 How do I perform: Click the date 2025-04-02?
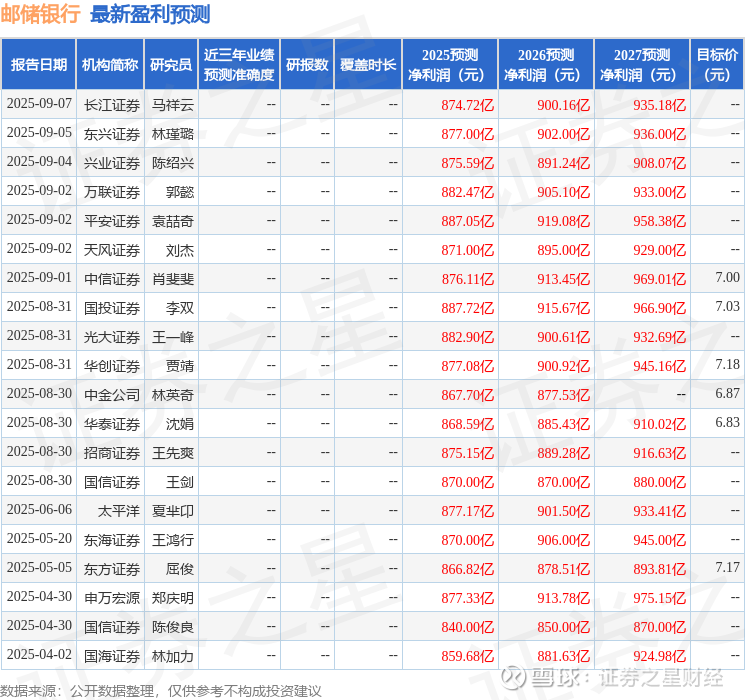(x=39, y=654)
